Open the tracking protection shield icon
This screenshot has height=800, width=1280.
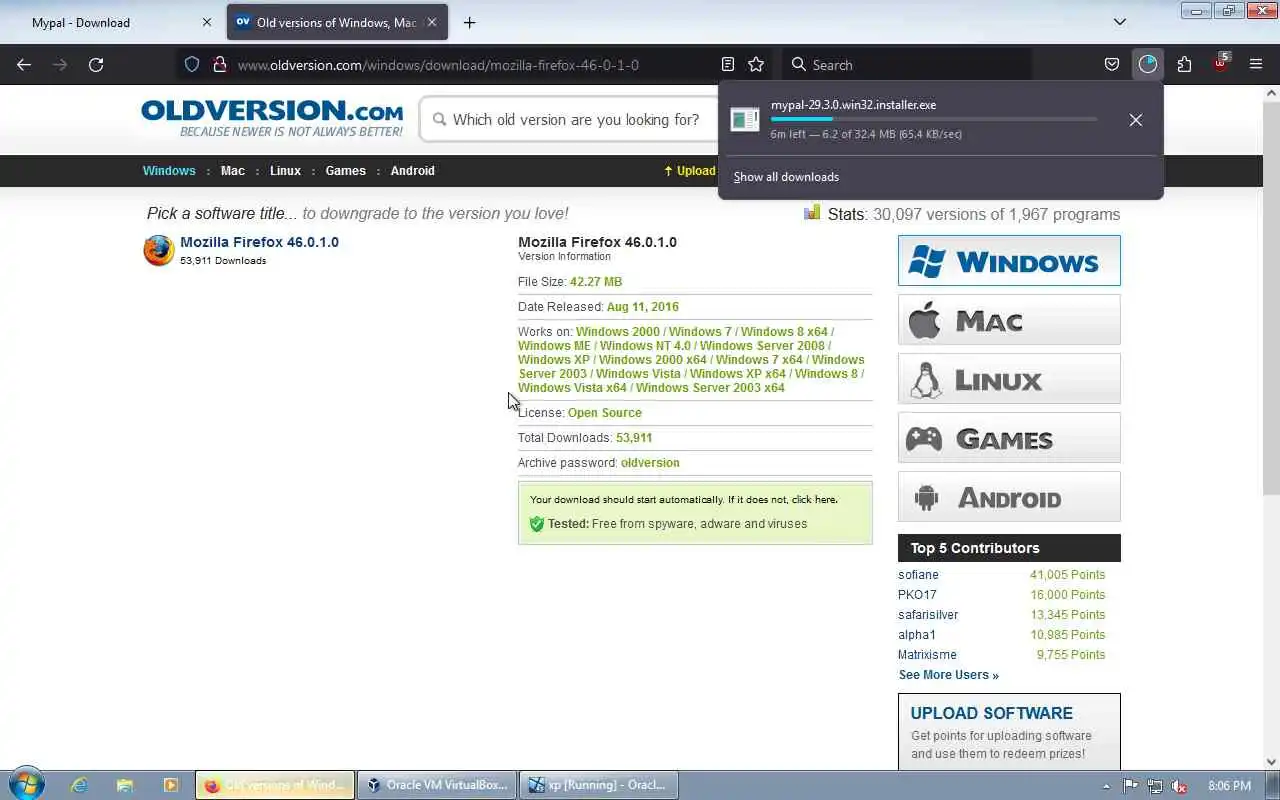coord(192,64)
